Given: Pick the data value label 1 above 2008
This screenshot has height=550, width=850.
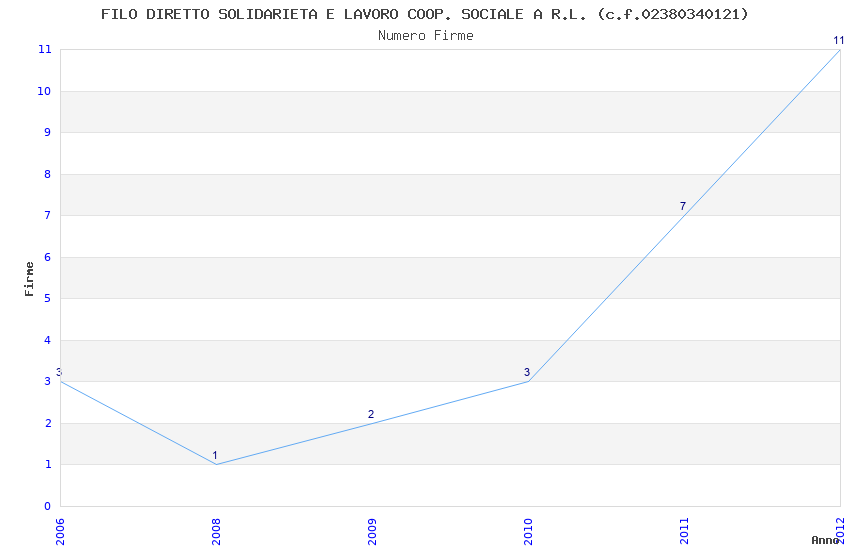Looking at the screenshot, I should pos(215,455).
